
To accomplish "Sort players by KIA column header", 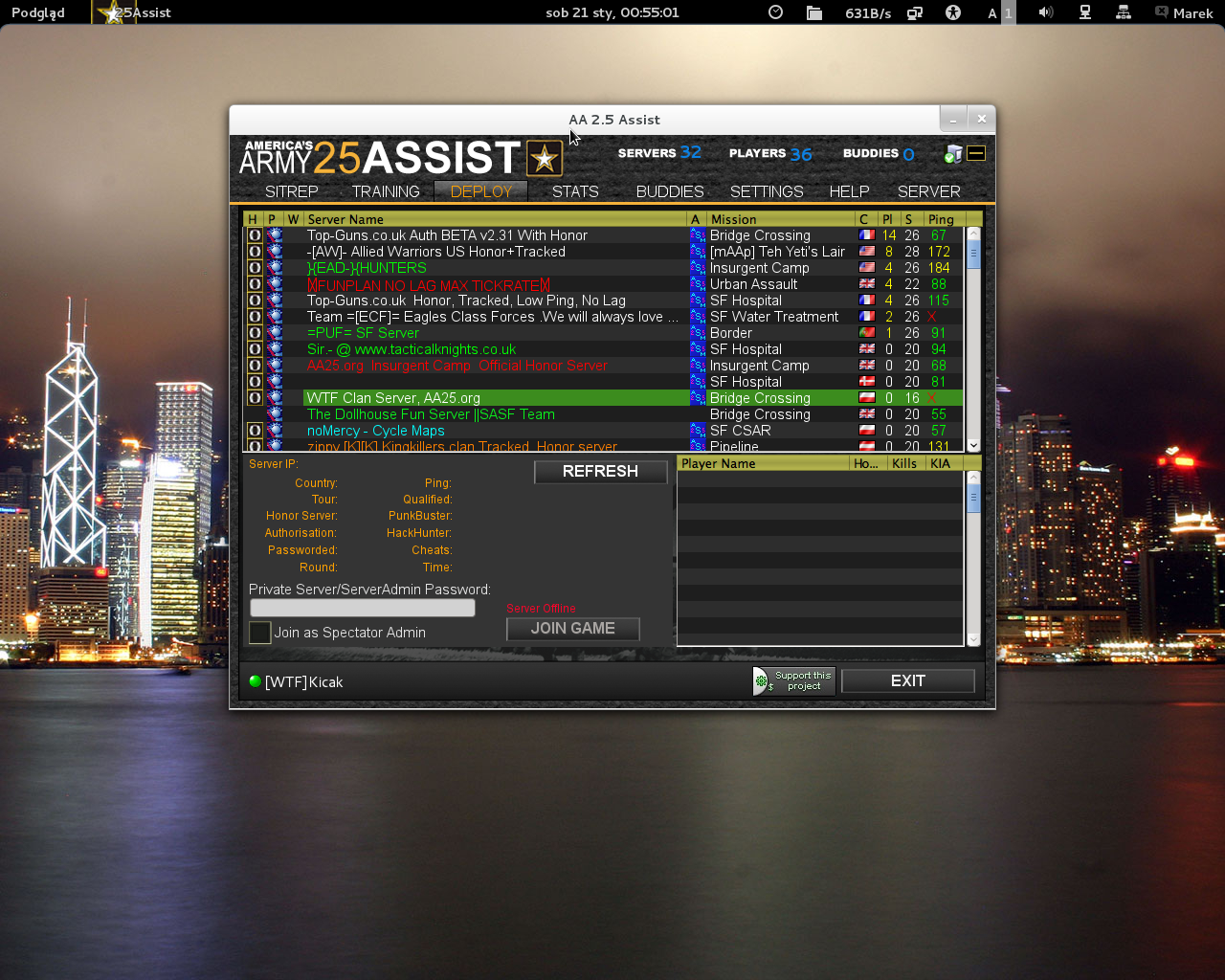I will click(x=944, y=463).
